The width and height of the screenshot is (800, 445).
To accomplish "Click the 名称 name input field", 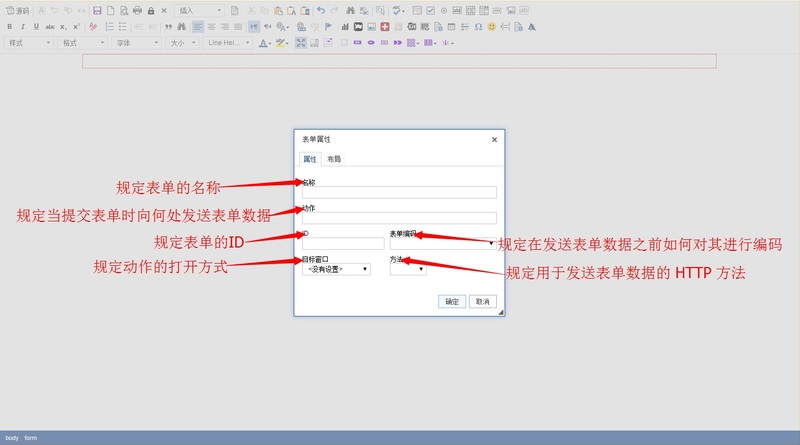I will point(399,193).
